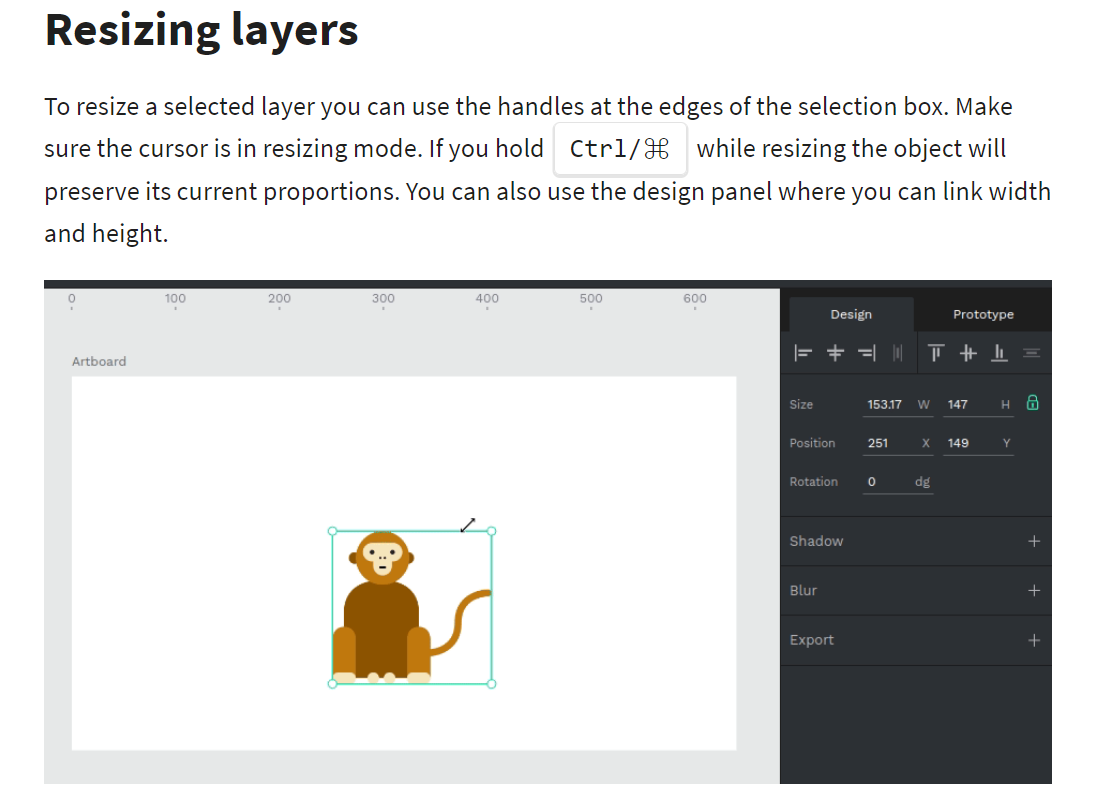Click the Position label in design panel
Viewport: 1102px width, 811px height.
click(x=812, y=443)
